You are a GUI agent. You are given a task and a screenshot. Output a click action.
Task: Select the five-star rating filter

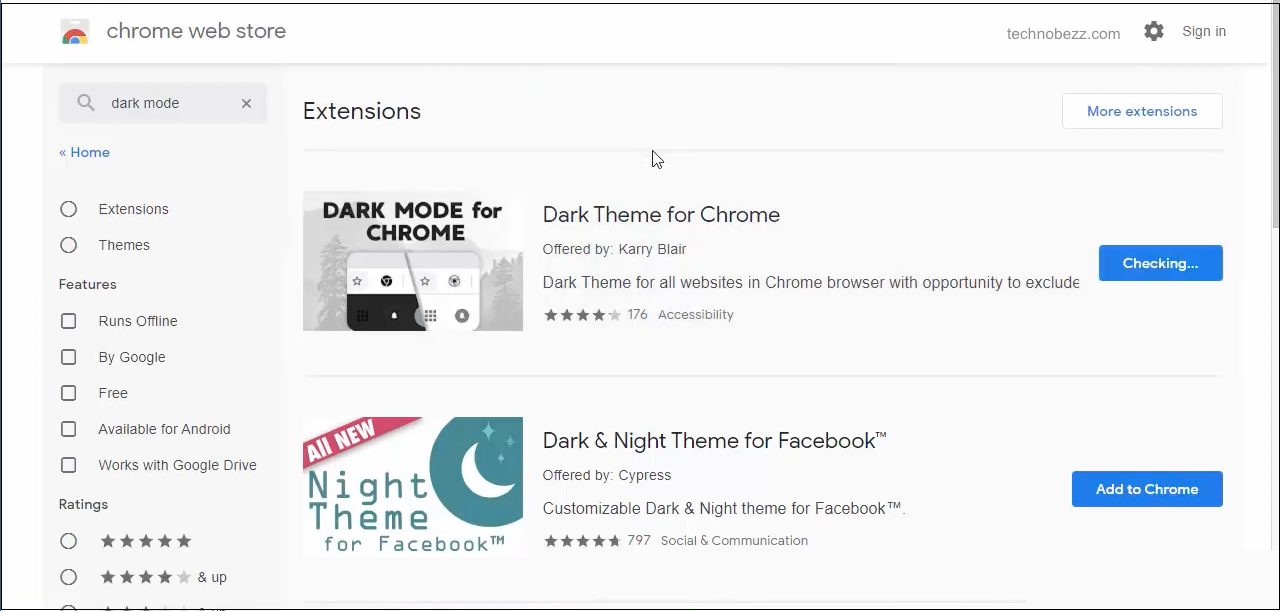[68, 541]
